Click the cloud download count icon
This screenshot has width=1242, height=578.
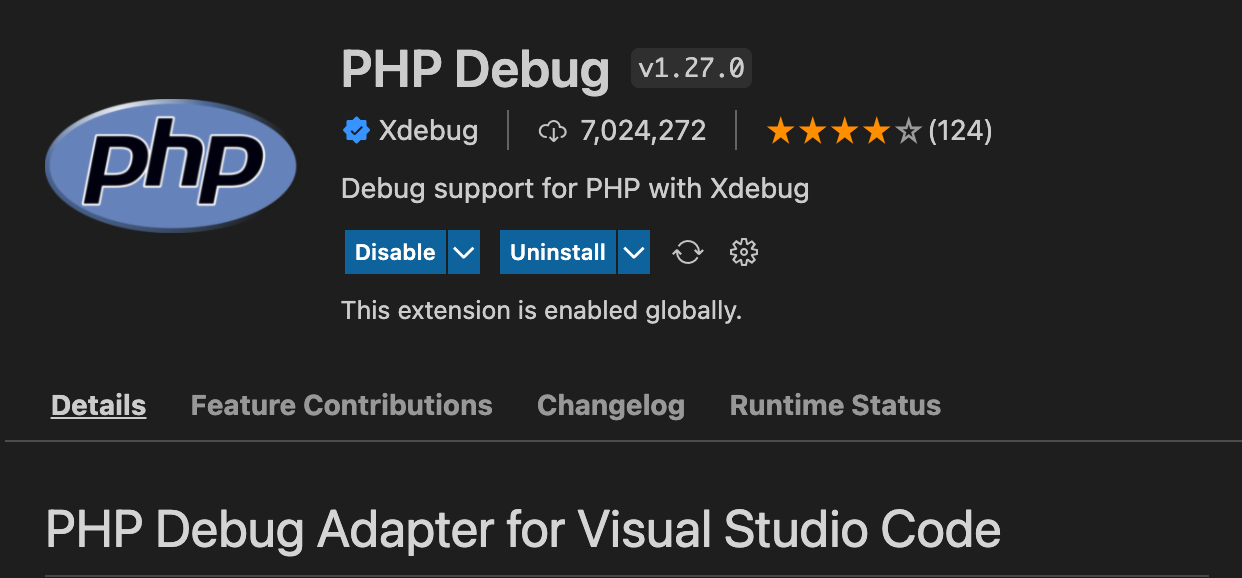[x=552, y=131]
